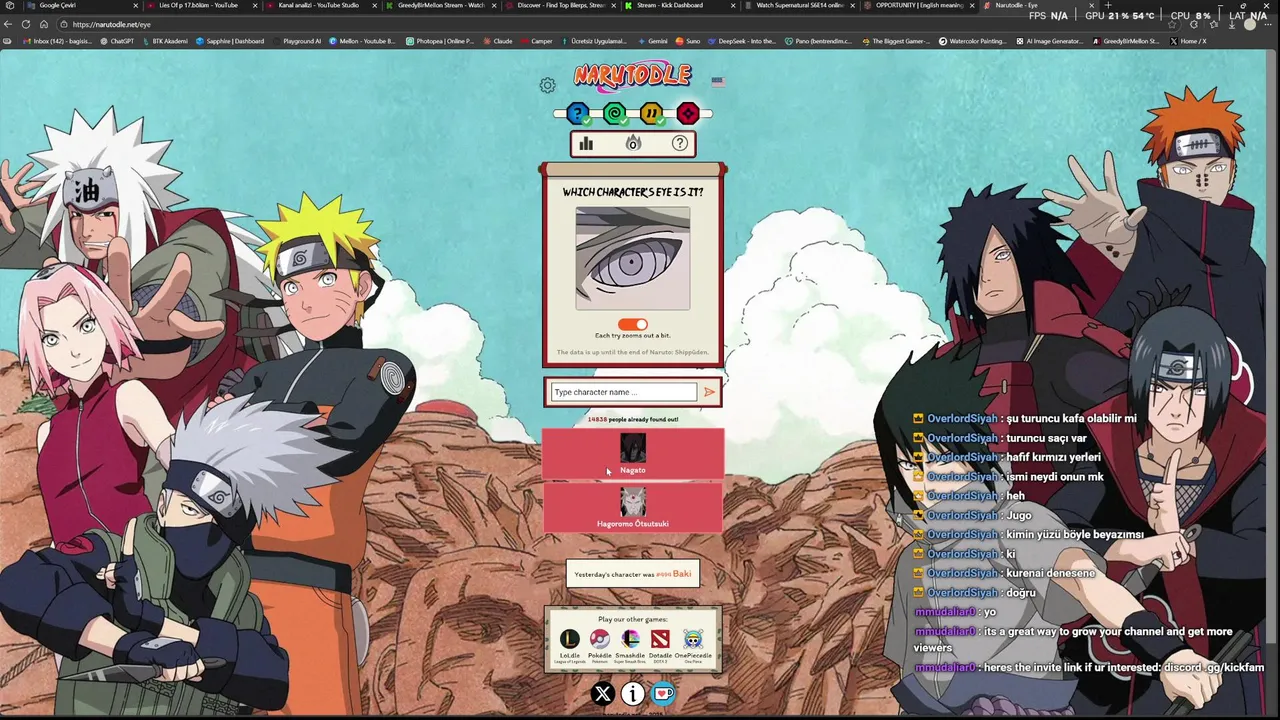Open the Dotadle game icon

660,639
